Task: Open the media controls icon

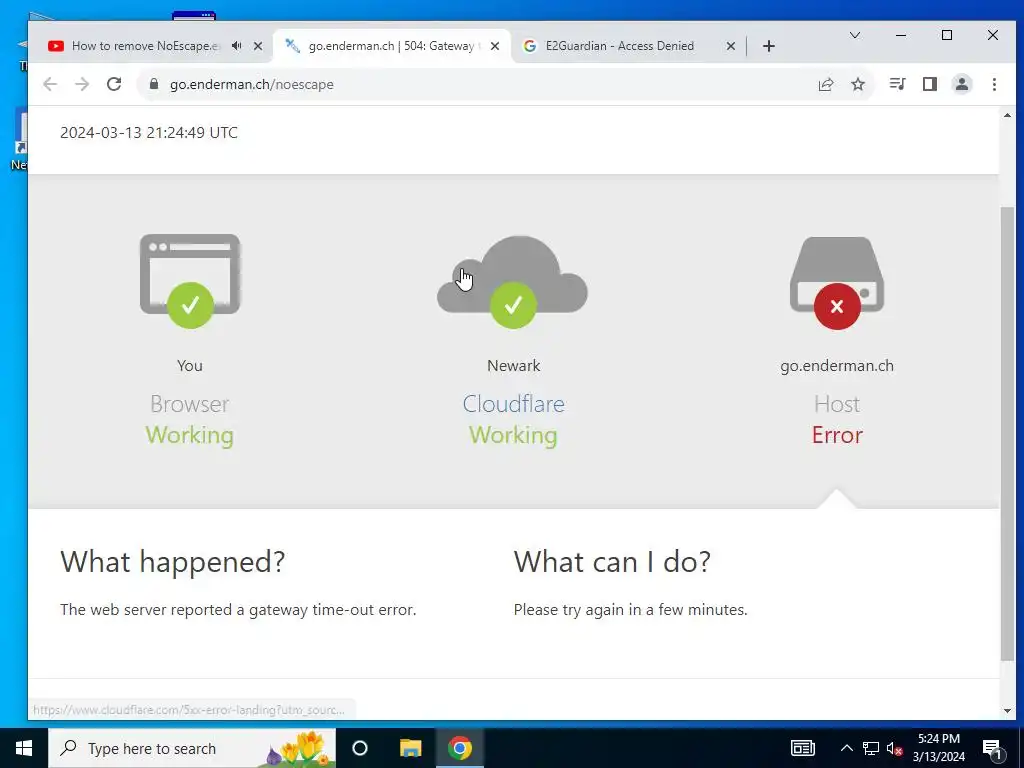Action: click(897, 84)
